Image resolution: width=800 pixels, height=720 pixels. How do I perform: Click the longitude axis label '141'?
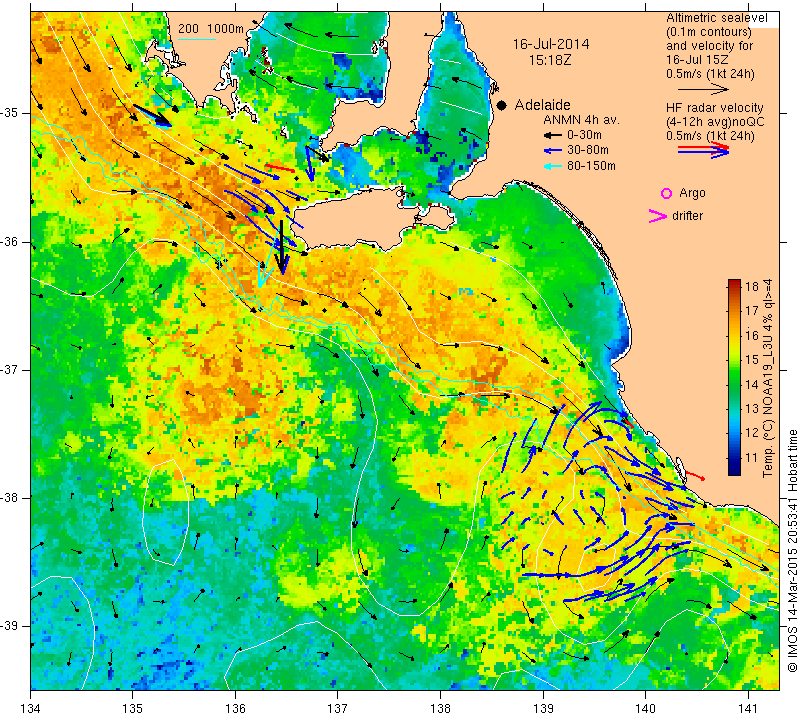748,709
